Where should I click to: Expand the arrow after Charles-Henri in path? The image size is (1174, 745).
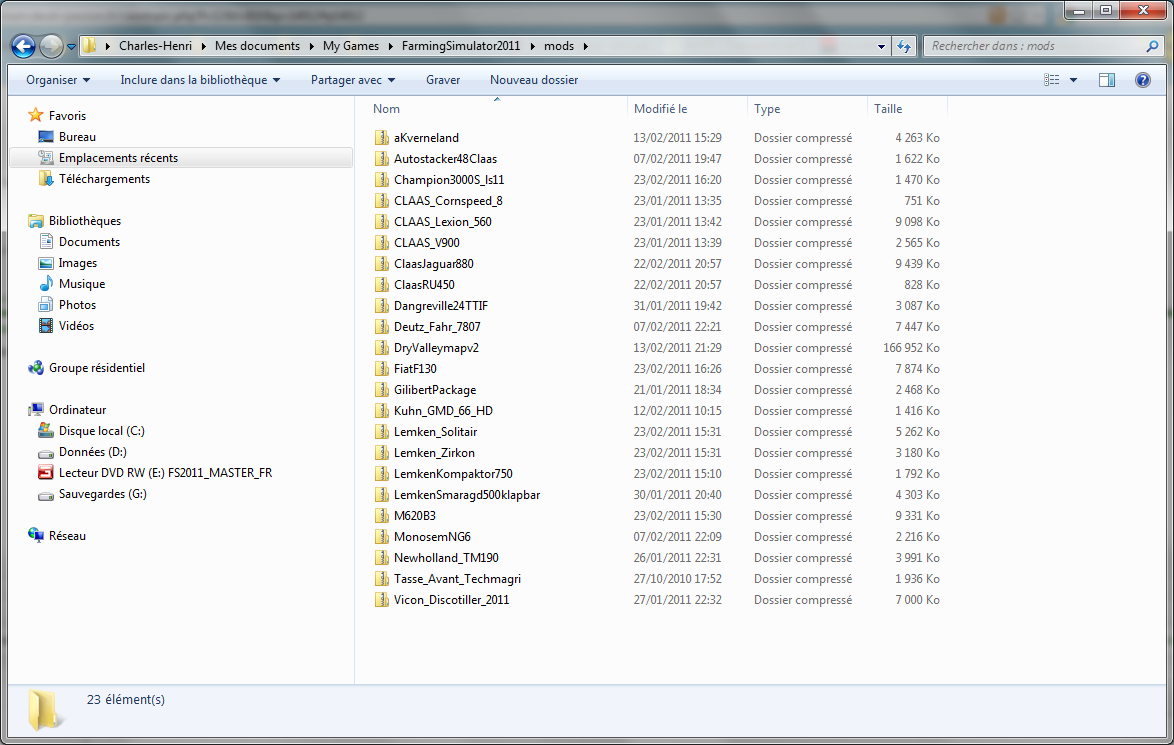(204, 46)
